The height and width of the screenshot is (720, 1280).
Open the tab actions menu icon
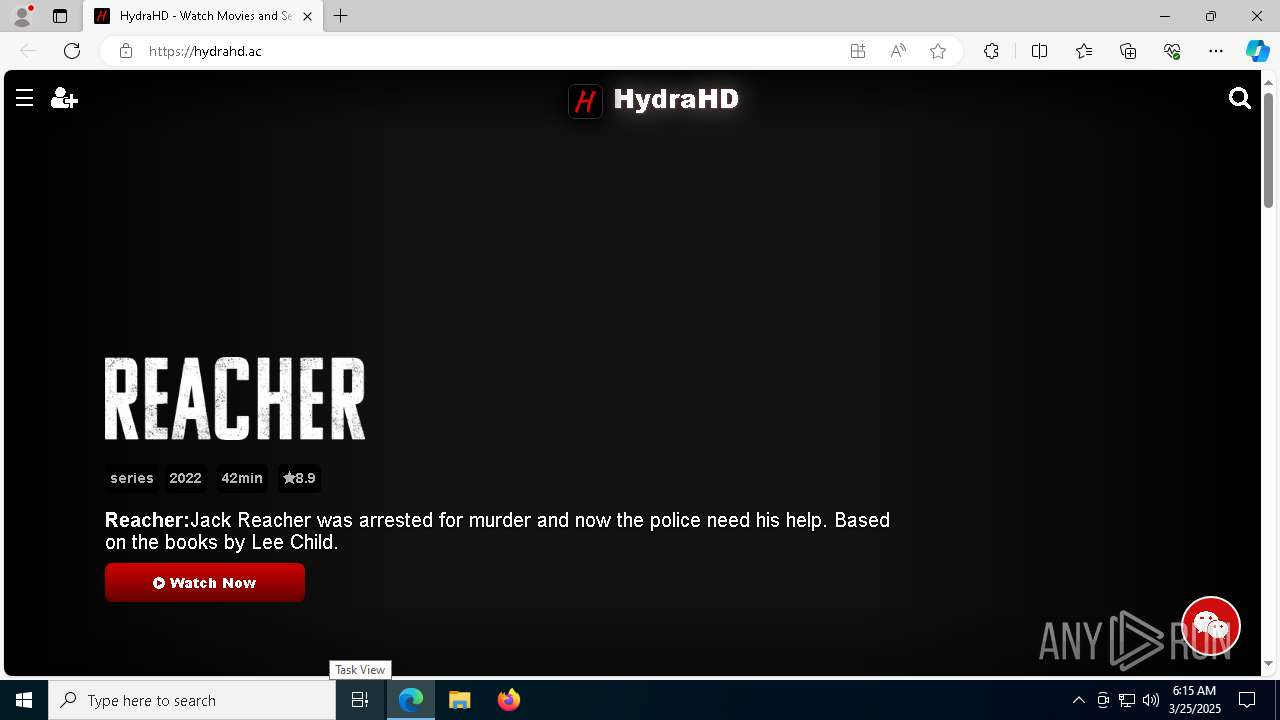60,16
